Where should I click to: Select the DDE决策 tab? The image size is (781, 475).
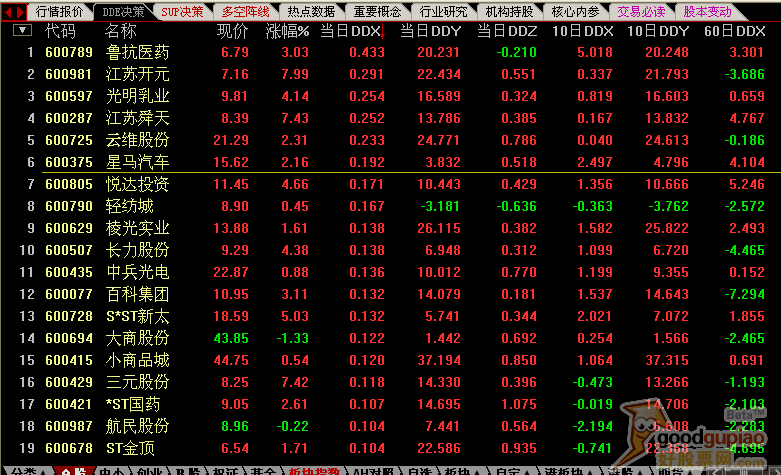124,11
